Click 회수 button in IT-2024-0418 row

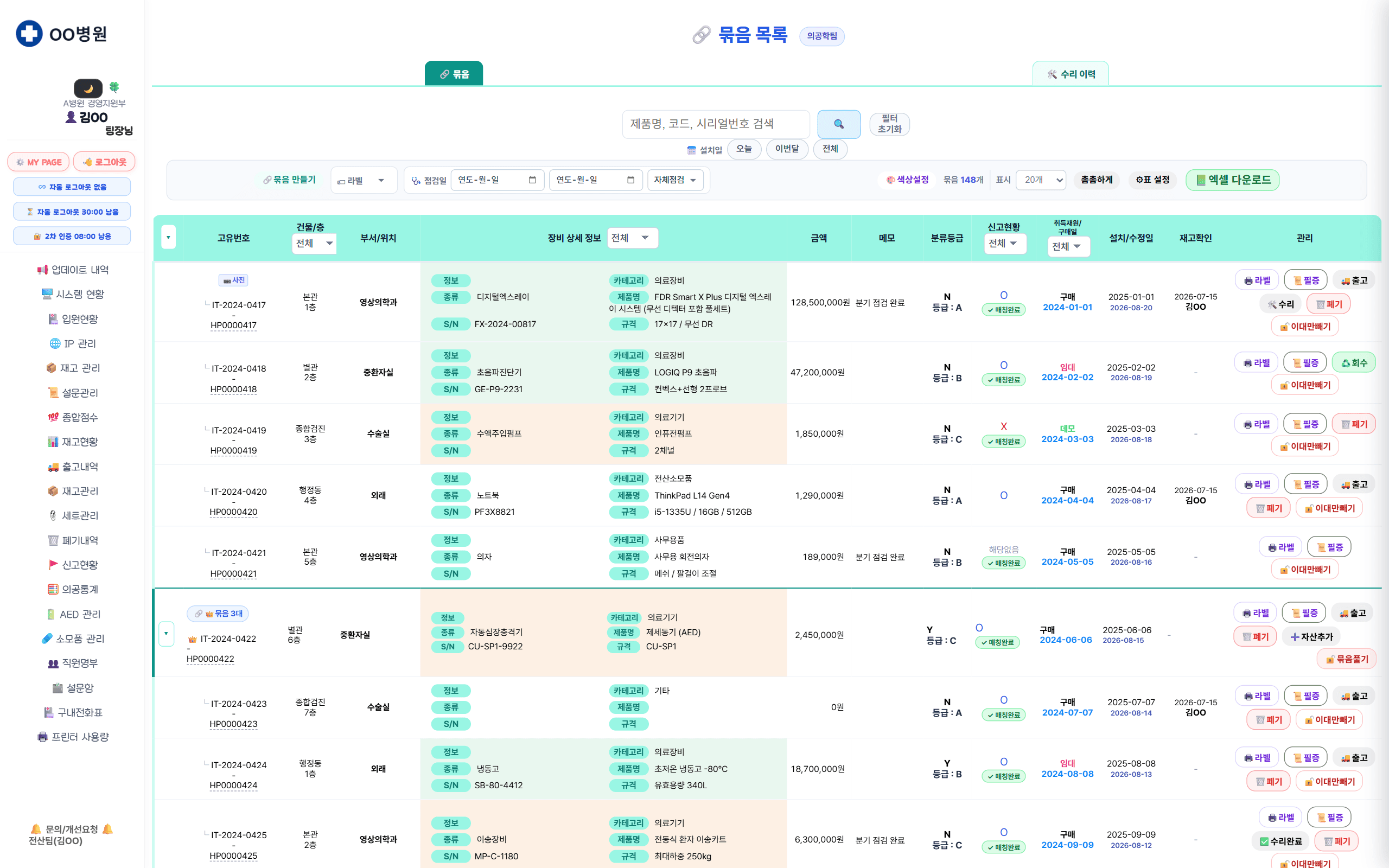1354,363
